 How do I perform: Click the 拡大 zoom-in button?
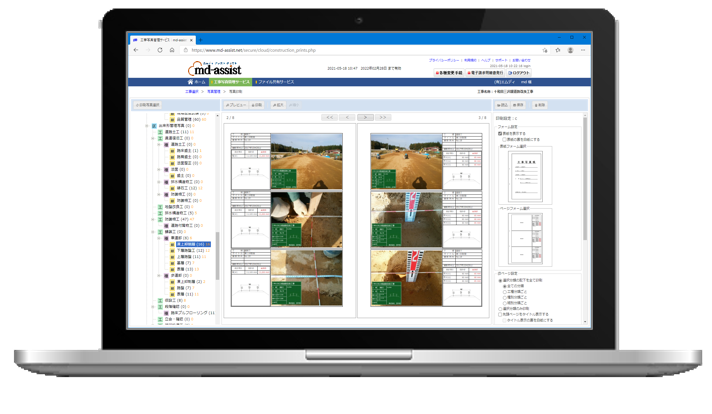click(x=277, y=104)
